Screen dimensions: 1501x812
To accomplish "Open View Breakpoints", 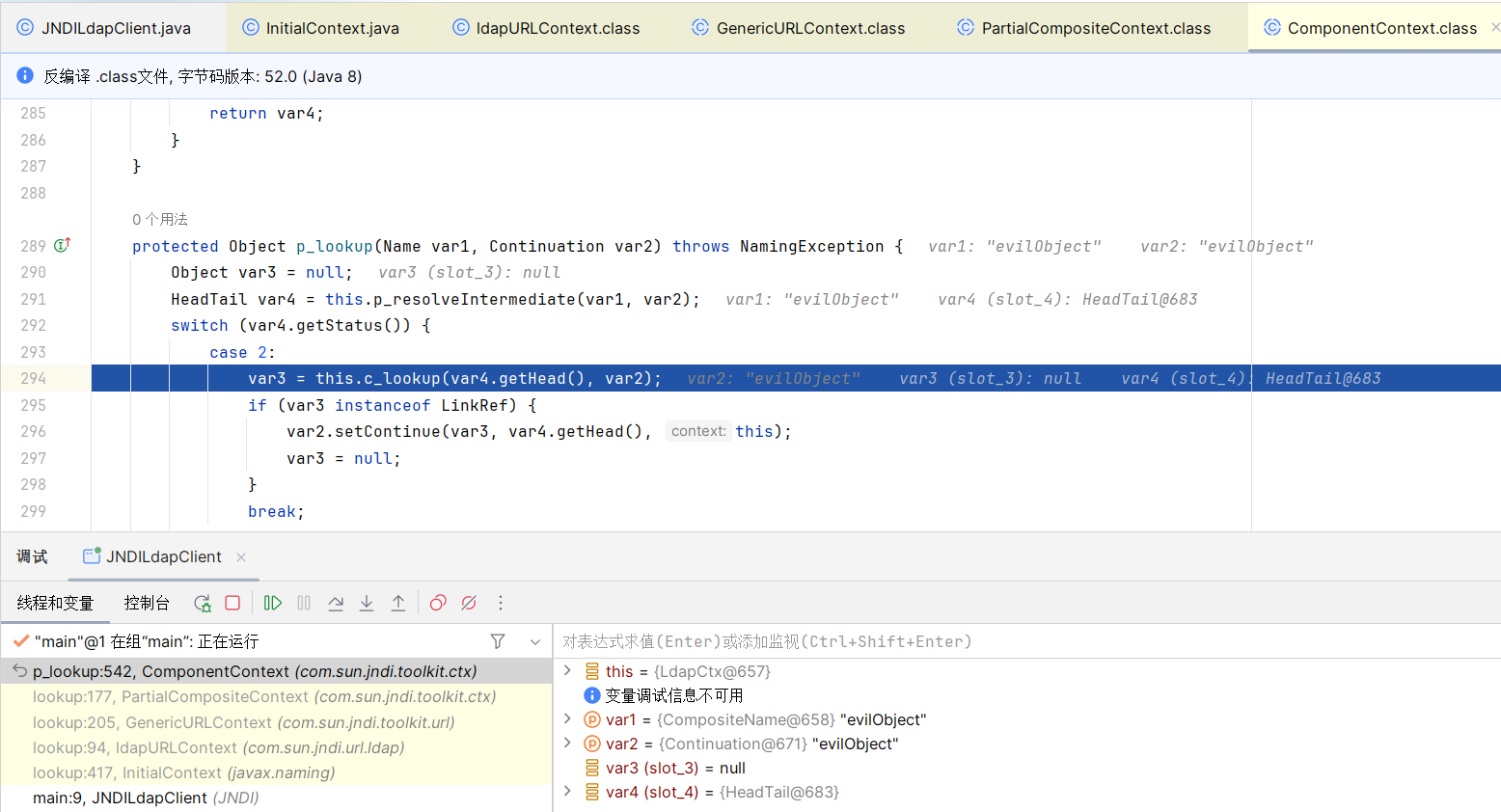I will click(x=438, y=603).
